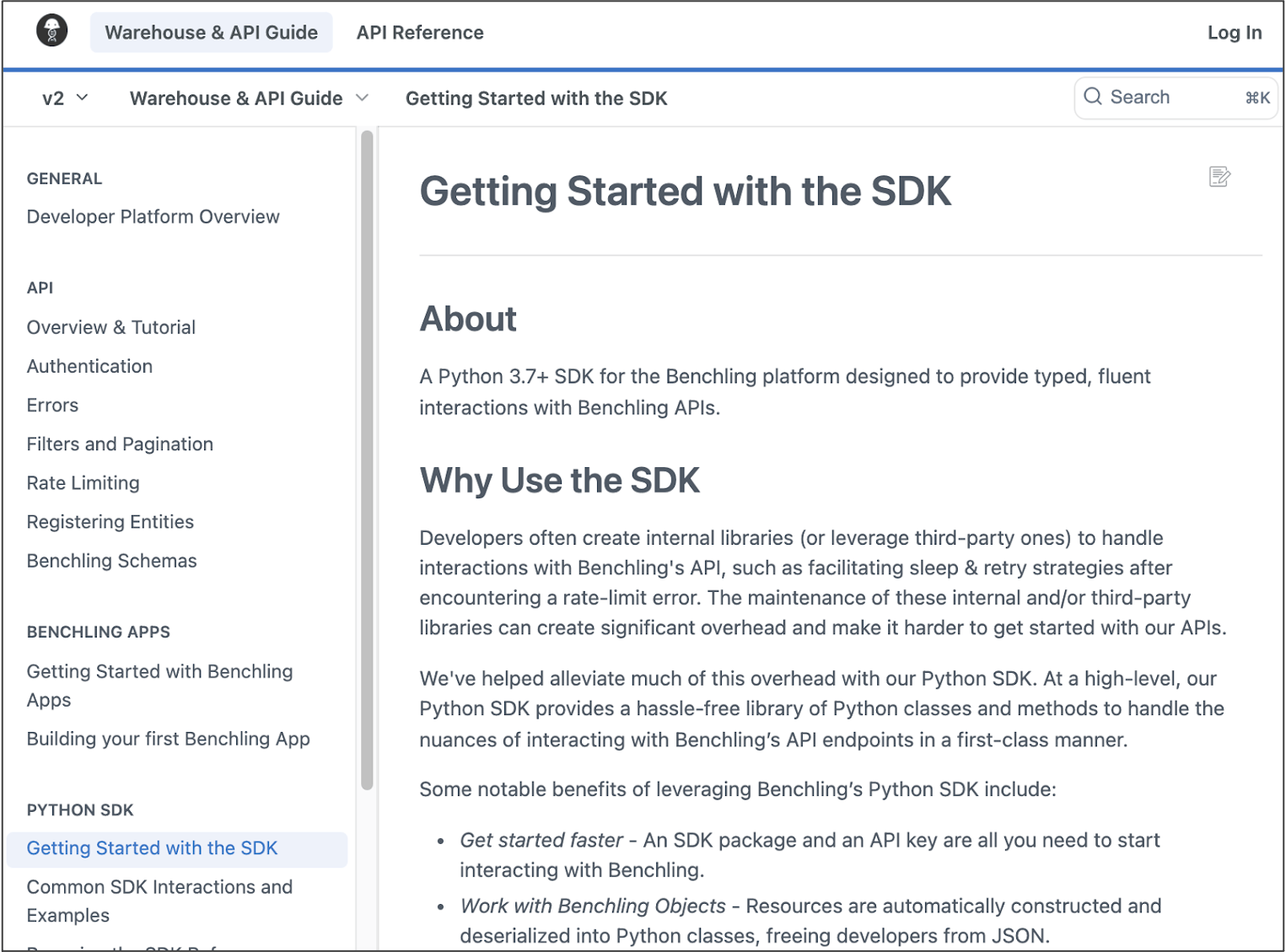Click the PYTHON SDK section heading

pyautogui.click(x=80, y=809)
